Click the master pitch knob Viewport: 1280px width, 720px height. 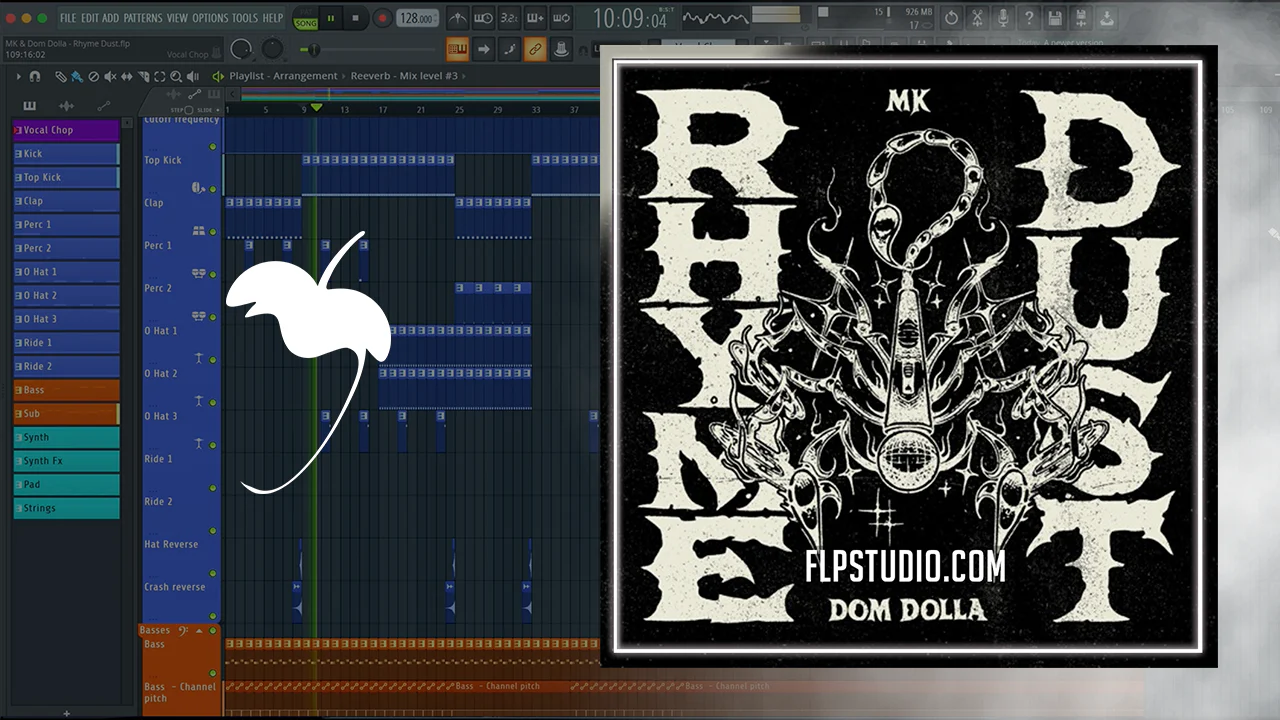pos(272,49)
